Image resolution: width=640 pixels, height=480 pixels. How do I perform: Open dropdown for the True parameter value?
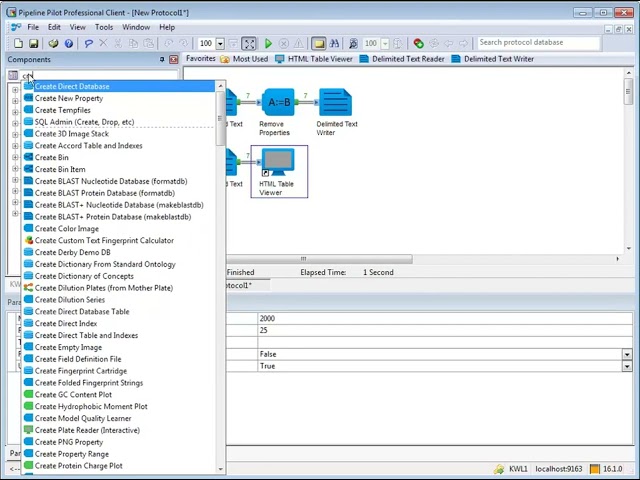(627, 366)
